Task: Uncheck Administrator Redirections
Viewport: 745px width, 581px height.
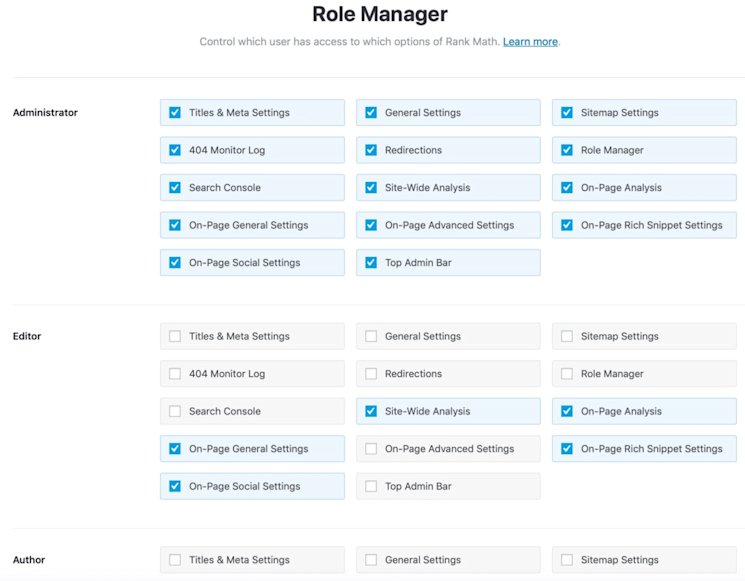Action: (x=371, y=150)
